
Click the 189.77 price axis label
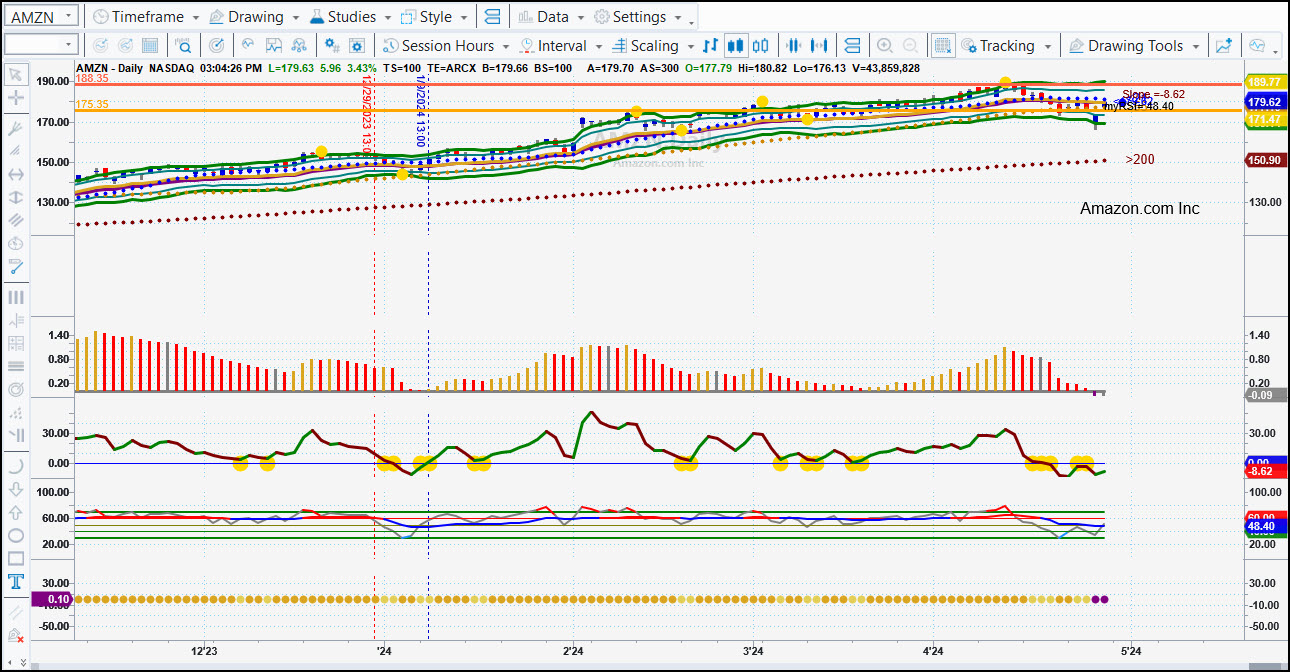pos(1264,82)
